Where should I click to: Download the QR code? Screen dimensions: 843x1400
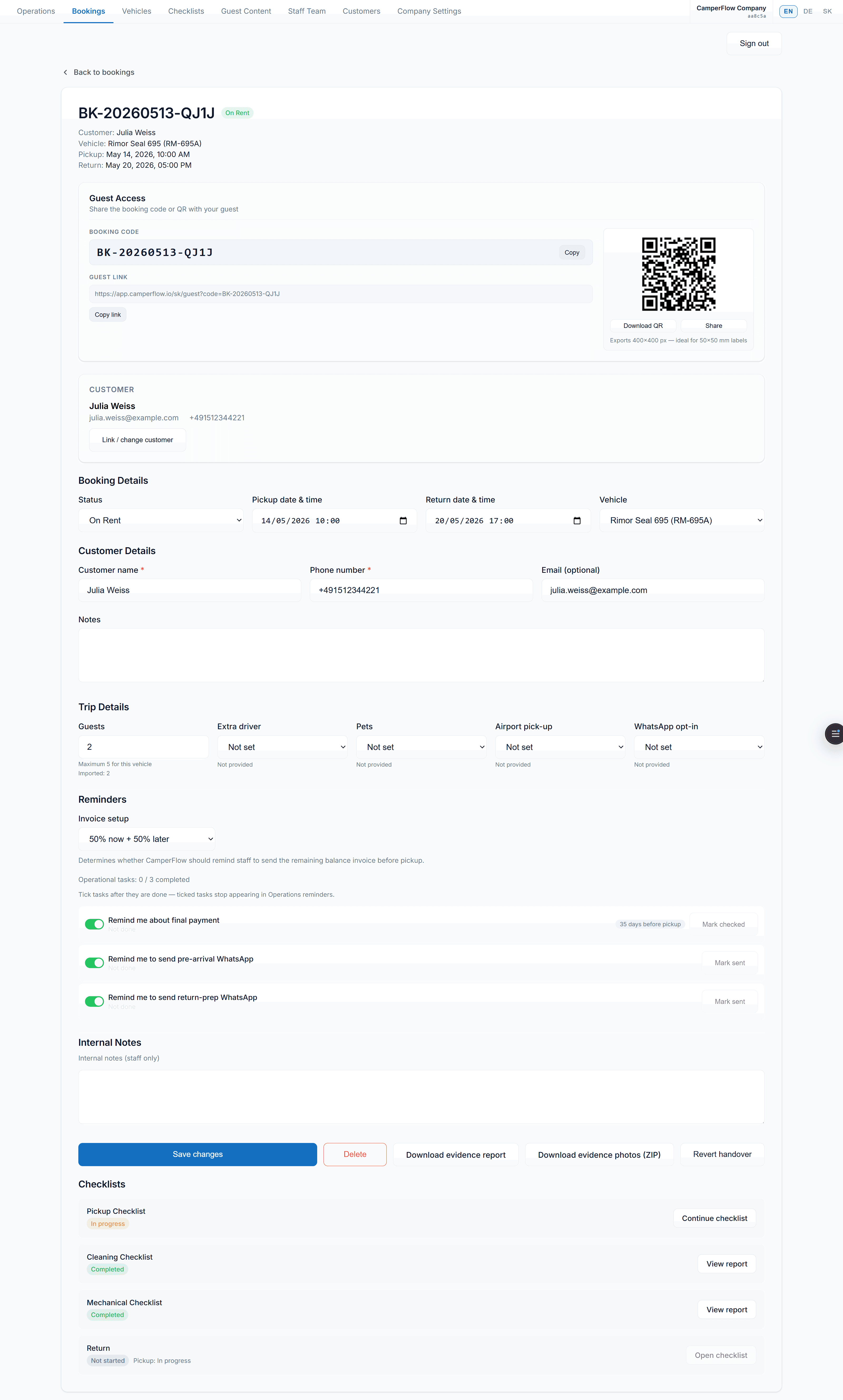(643, 326)
